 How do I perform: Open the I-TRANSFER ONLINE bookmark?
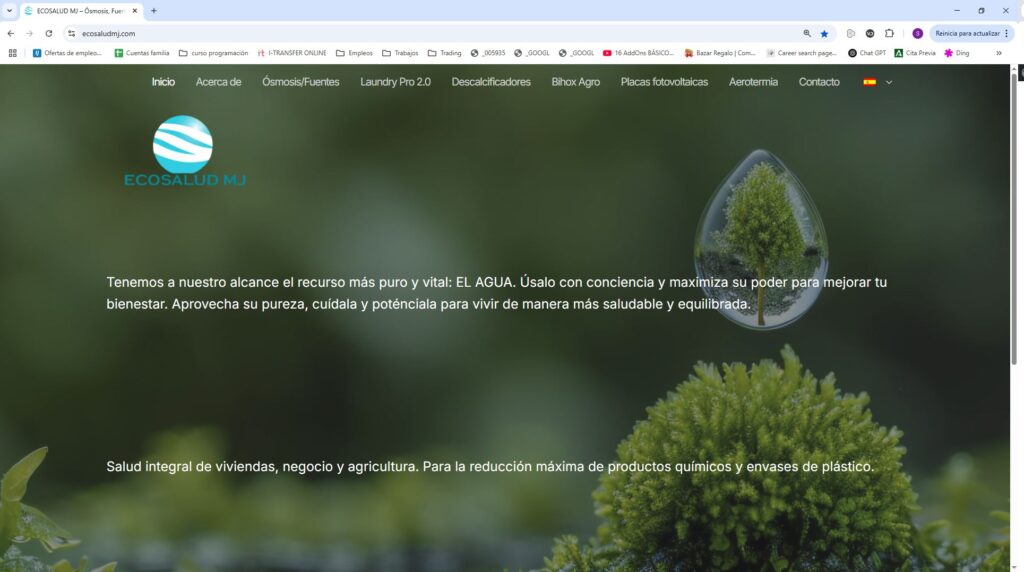pos(292,53)
